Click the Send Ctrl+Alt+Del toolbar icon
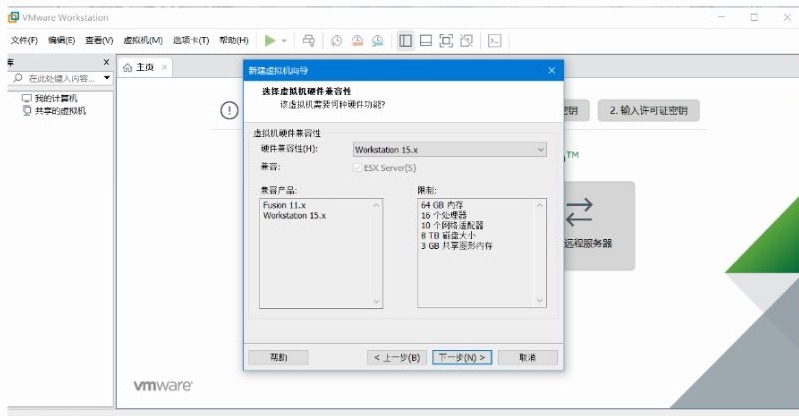The height and width of the screenshot is (416, 799). 308,41
